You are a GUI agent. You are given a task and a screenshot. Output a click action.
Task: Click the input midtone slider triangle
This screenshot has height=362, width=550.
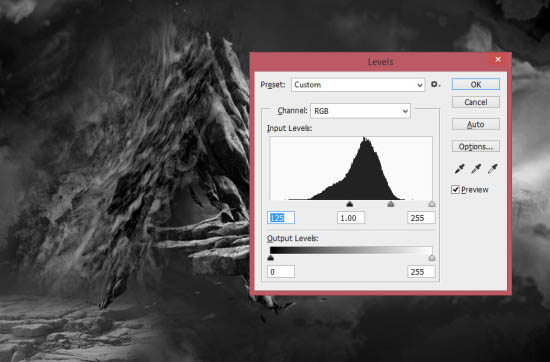pos(390,204)
